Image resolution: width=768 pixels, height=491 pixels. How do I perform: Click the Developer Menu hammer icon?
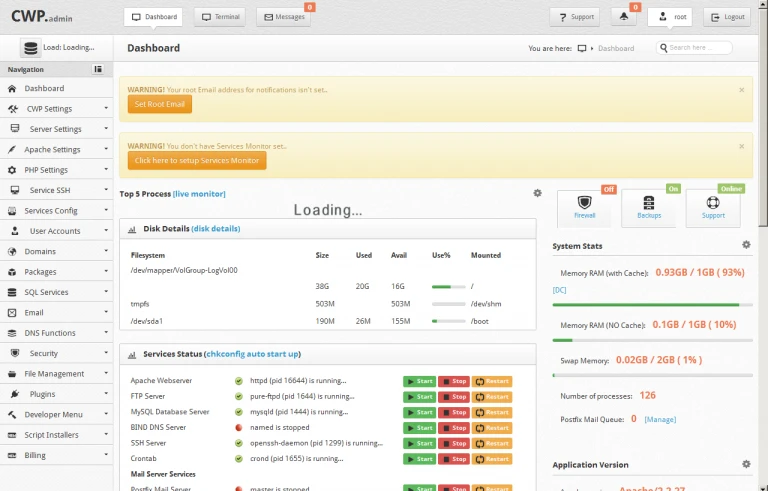point(12,415)
